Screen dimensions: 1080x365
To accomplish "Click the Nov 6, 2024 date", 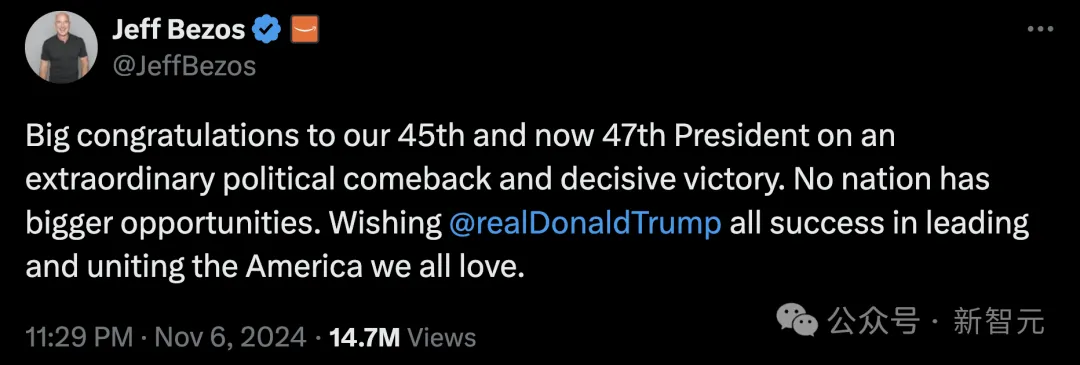I will pyautogui.click(x=229, y=337).
